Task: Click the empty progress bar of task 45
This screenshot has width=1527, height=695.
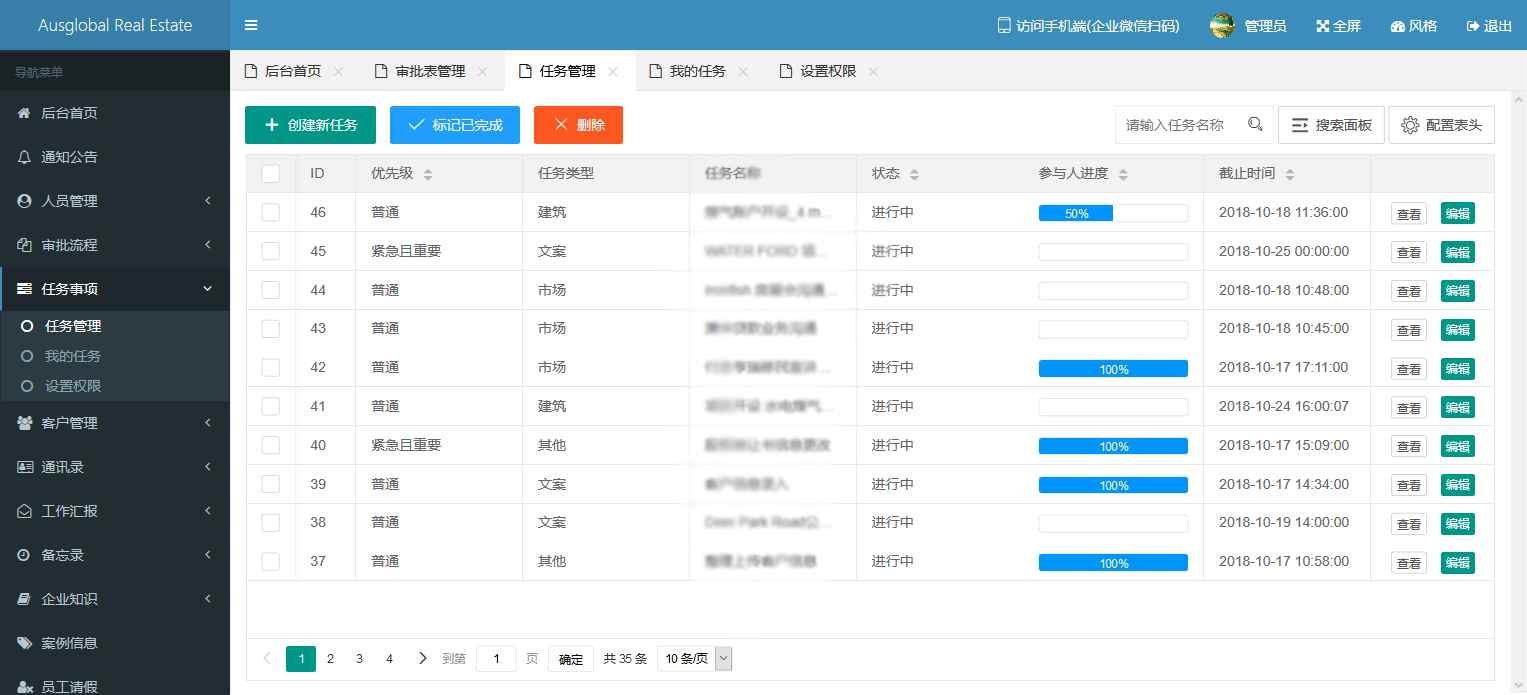Action: click(1113, 252)
